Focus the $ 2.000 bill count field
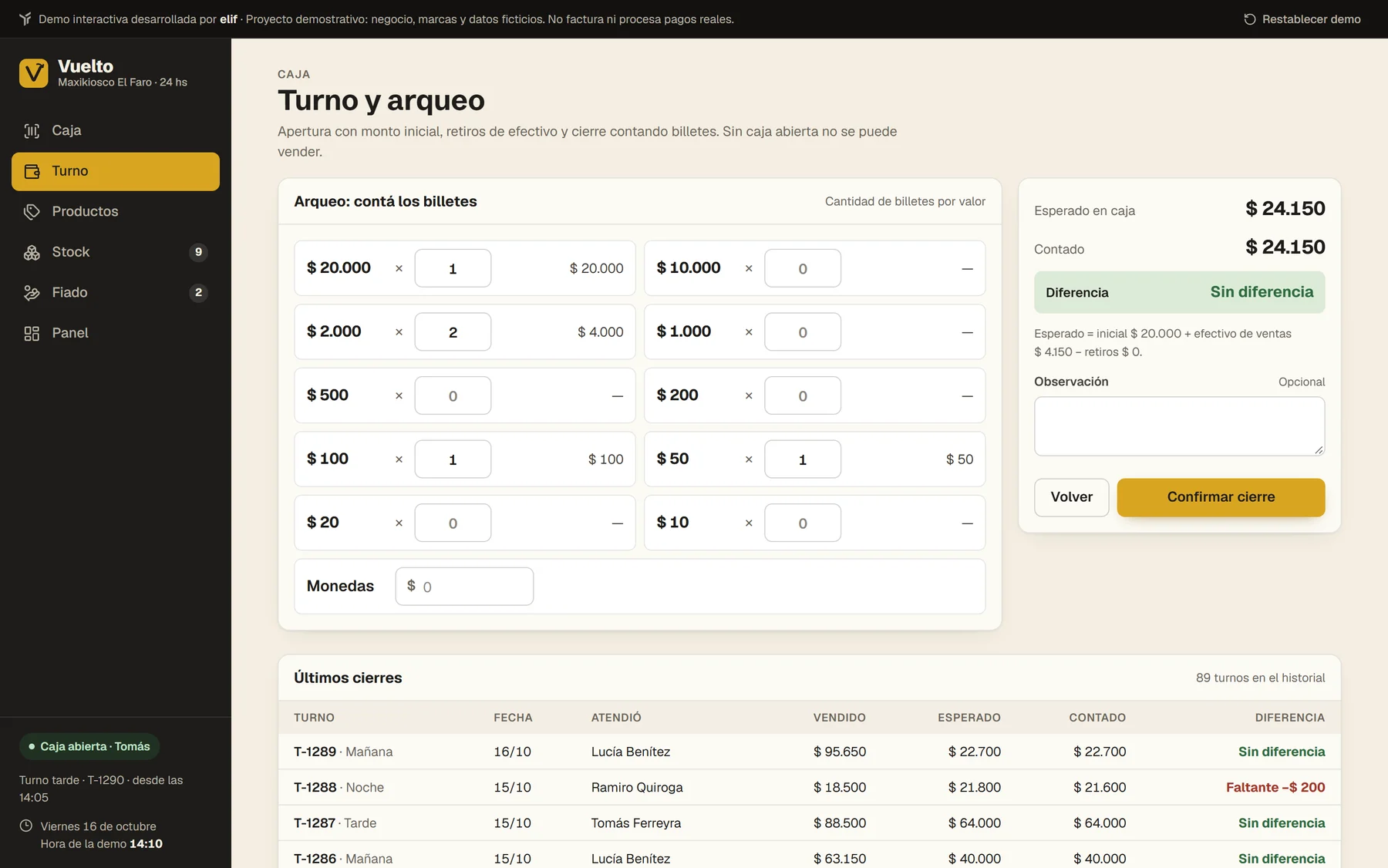Screen dimensions: 1388x868 pyautogui.click(x=453, y=332)
